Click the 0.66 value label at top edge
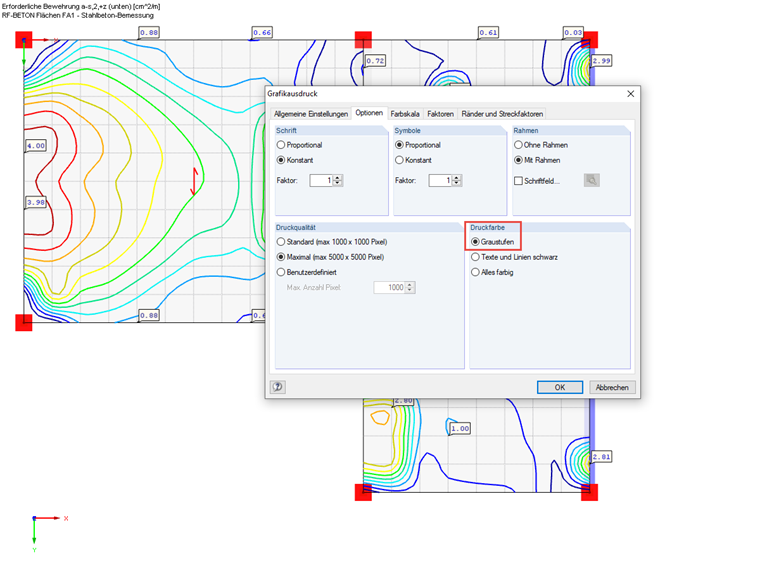 point(262,32)
